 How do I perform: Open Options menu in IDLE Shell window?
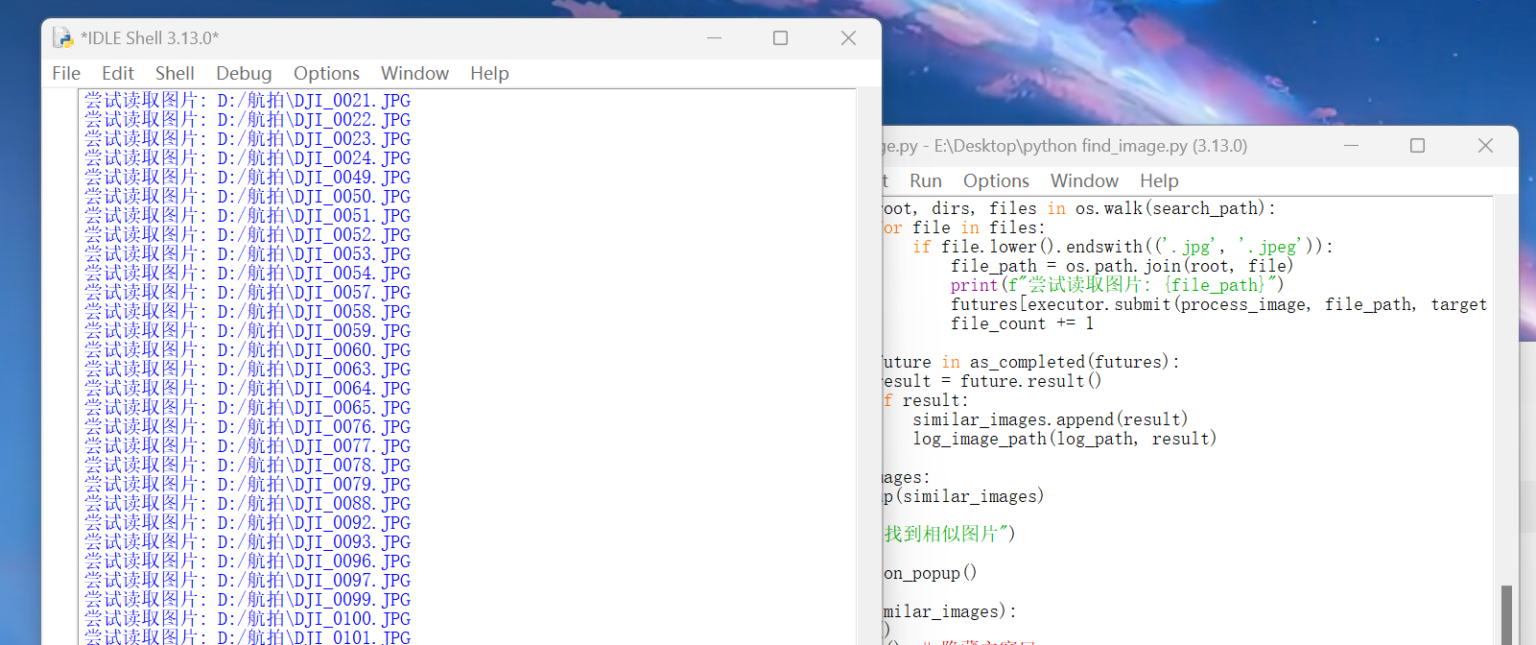pyautogui.click(x=326, y=73)
